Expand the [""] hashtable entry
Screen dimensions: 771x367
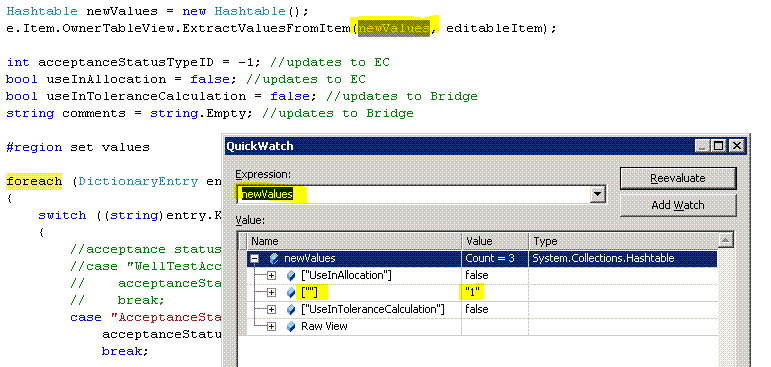tap(271, 293)
